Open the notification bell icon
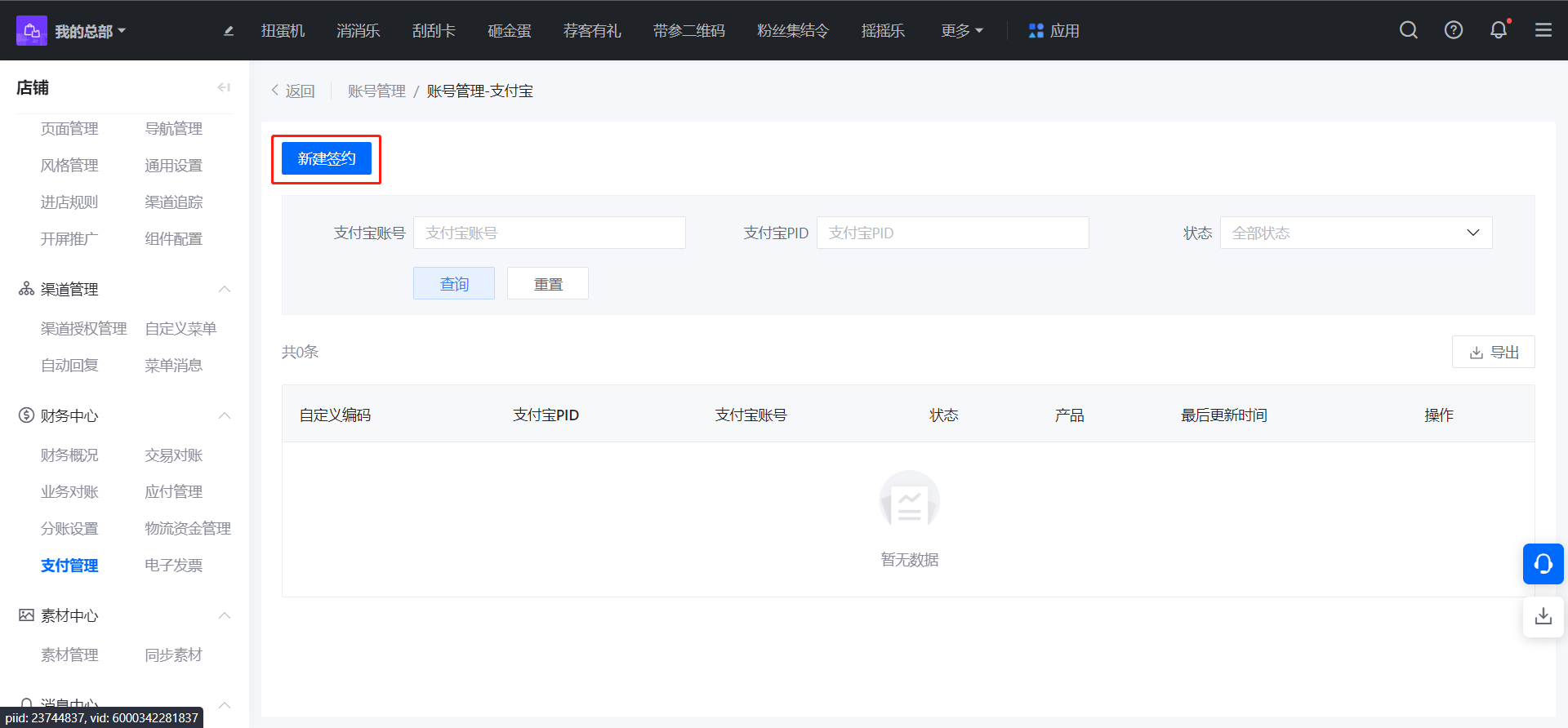 pyautogui.click(x=1498, y=30)
